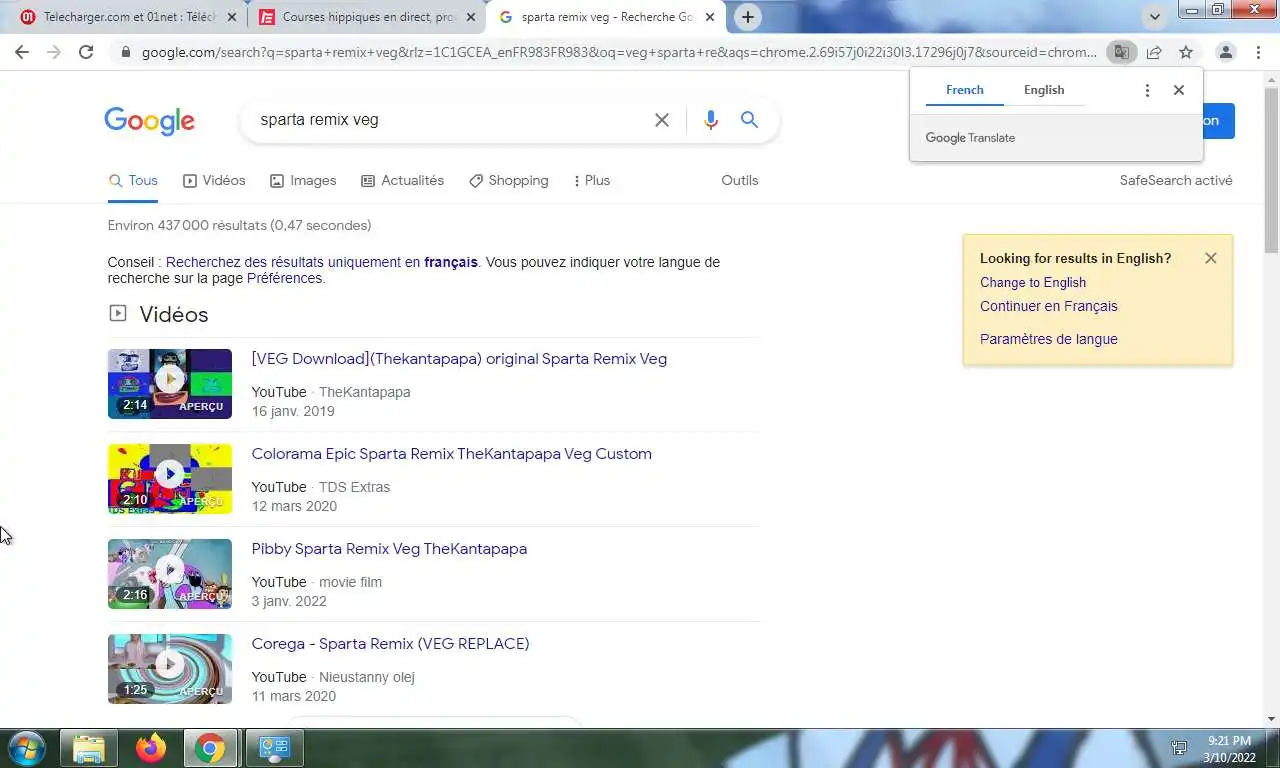The image size is (1280, 768).
Task: Expand the Plus more-filters menu
Action: [591, 181]
